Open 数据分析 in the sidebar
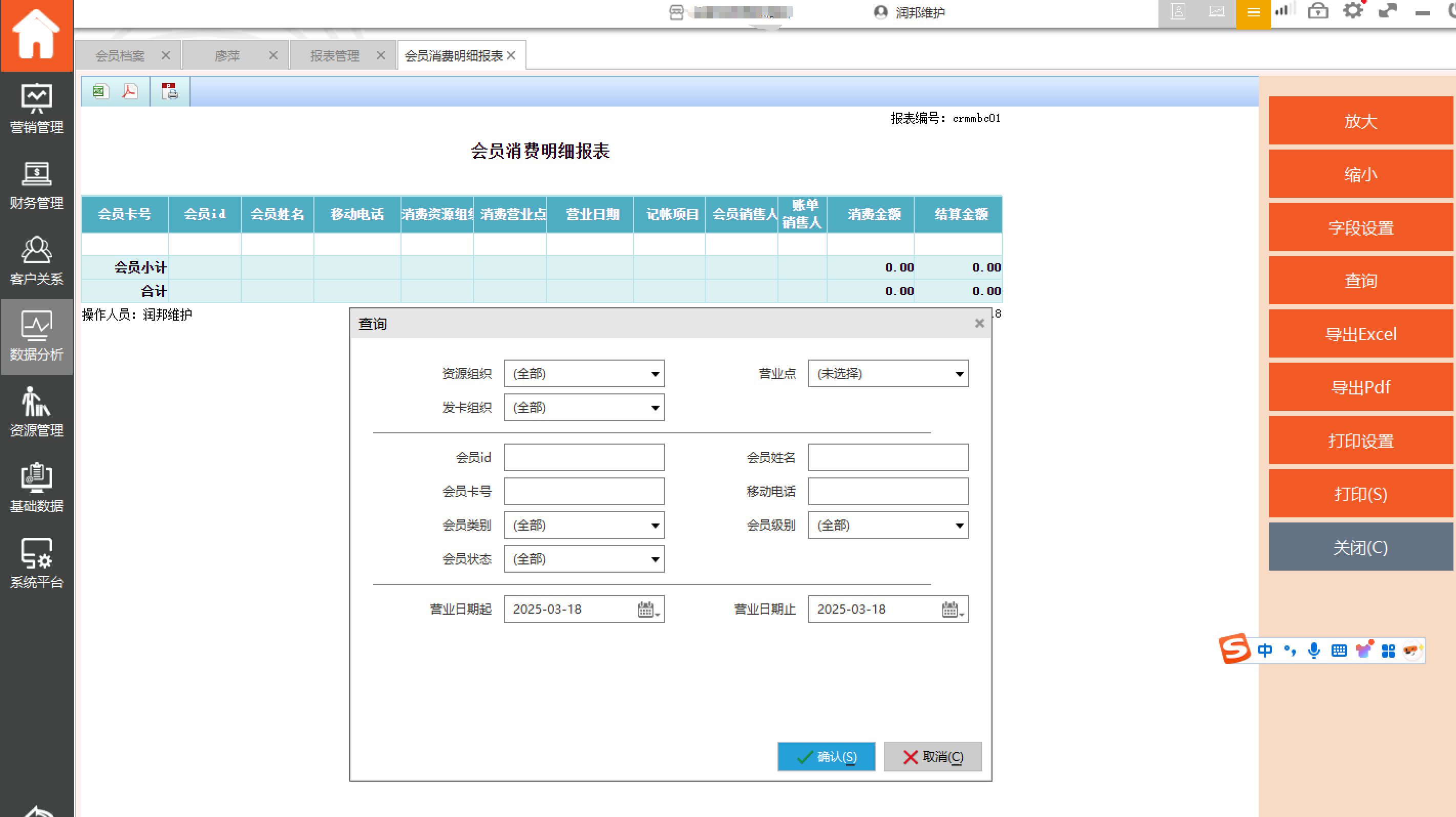 (x=36, y=337)
